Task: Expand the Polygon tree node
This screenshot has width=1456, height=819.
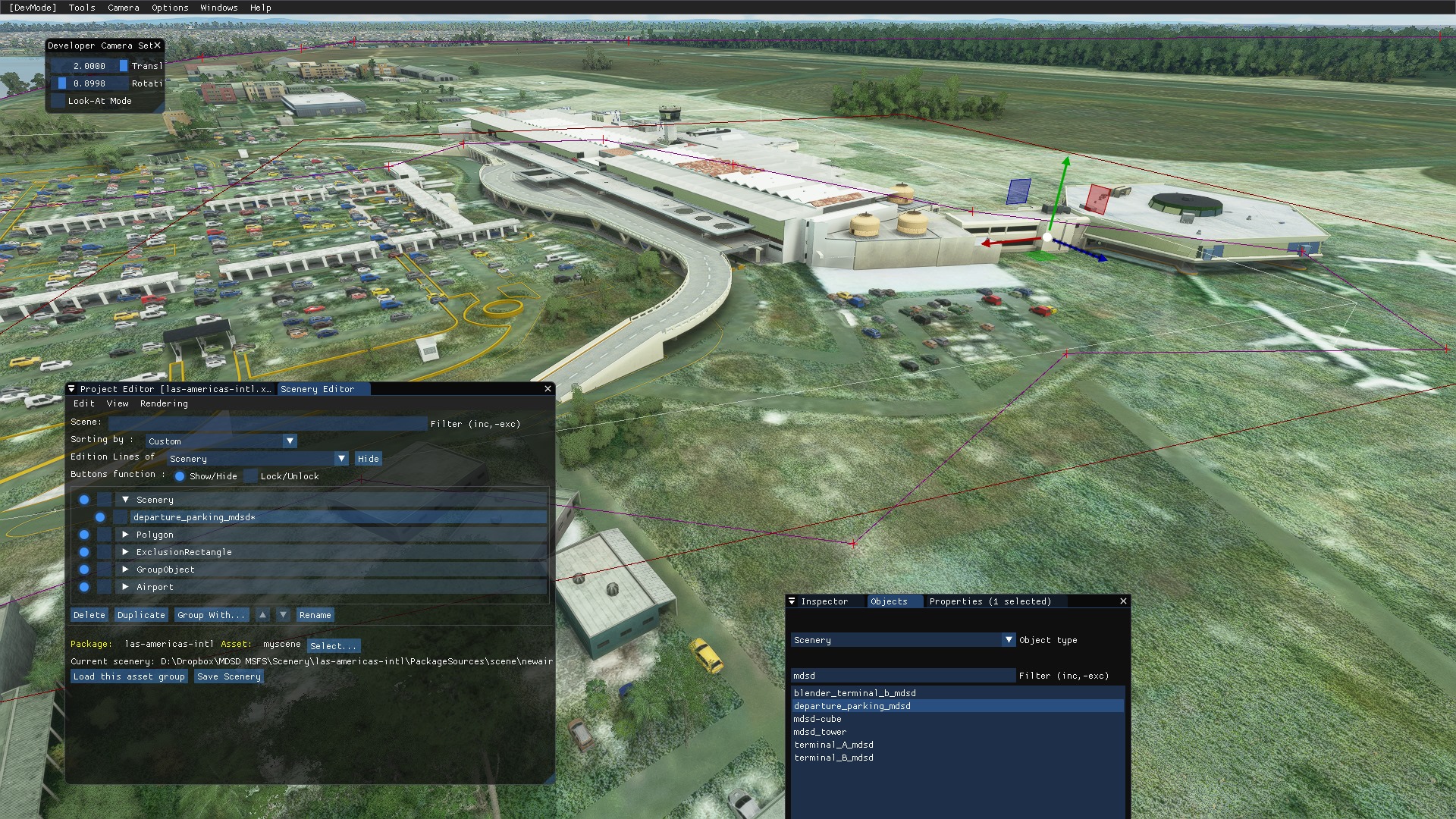Action: click(126, 535)
